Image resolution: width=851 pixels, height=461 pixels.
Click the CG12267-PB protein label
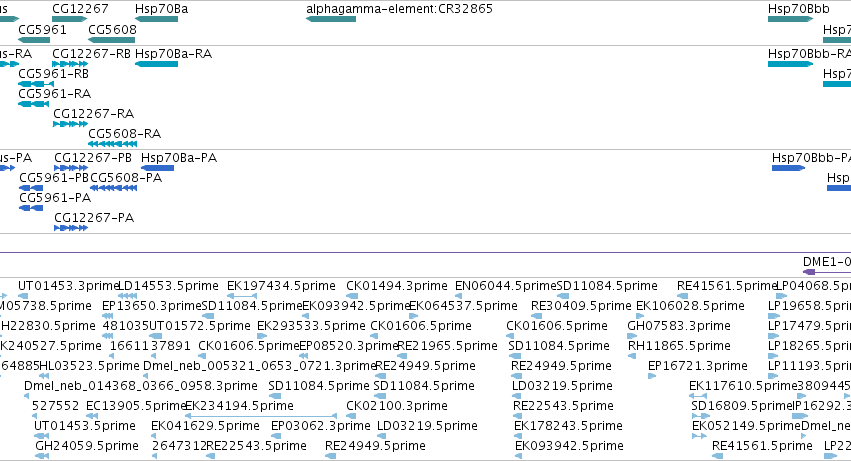point(93,158)
